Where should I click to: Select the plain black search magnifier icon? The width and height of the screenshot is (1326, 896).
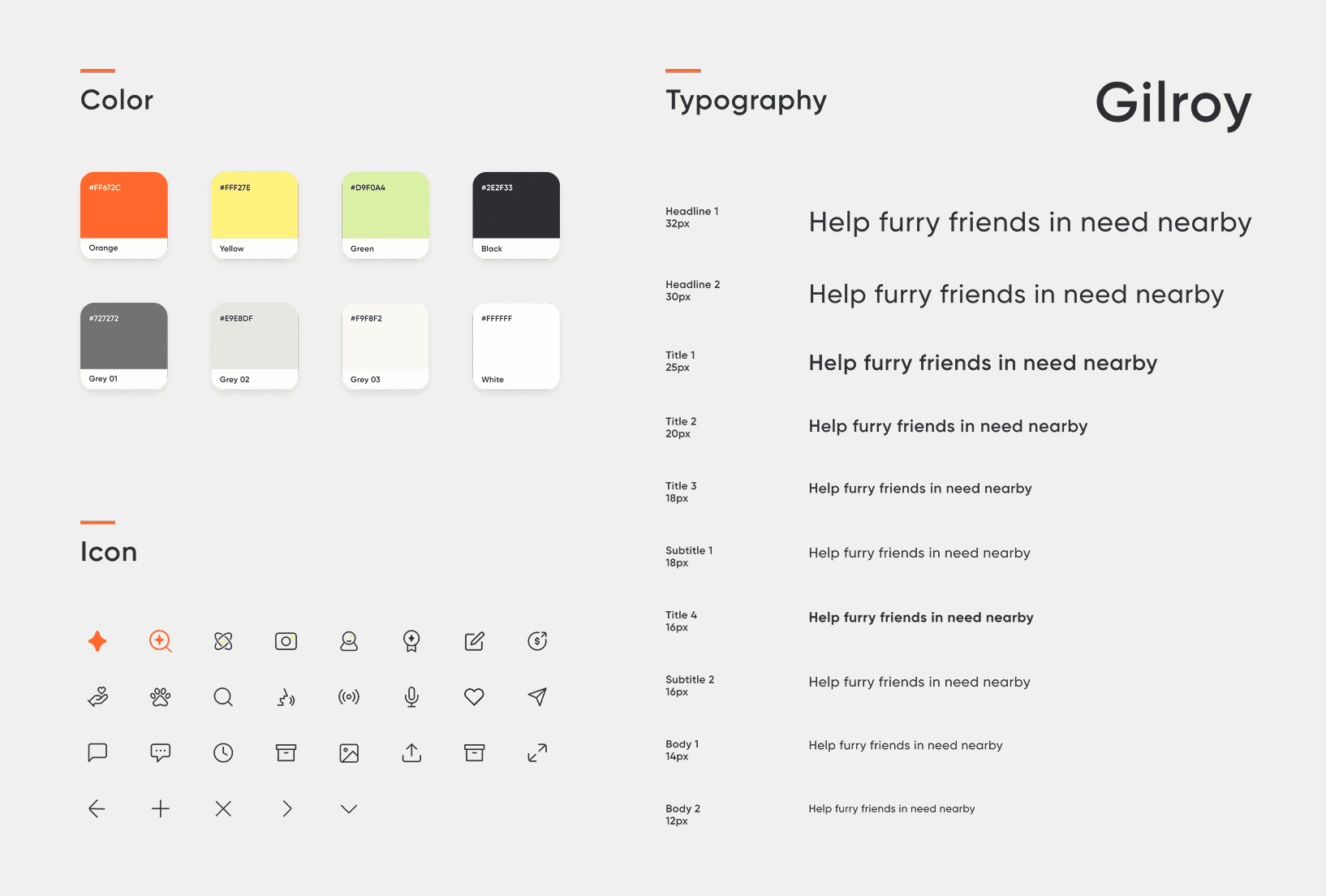223,696
